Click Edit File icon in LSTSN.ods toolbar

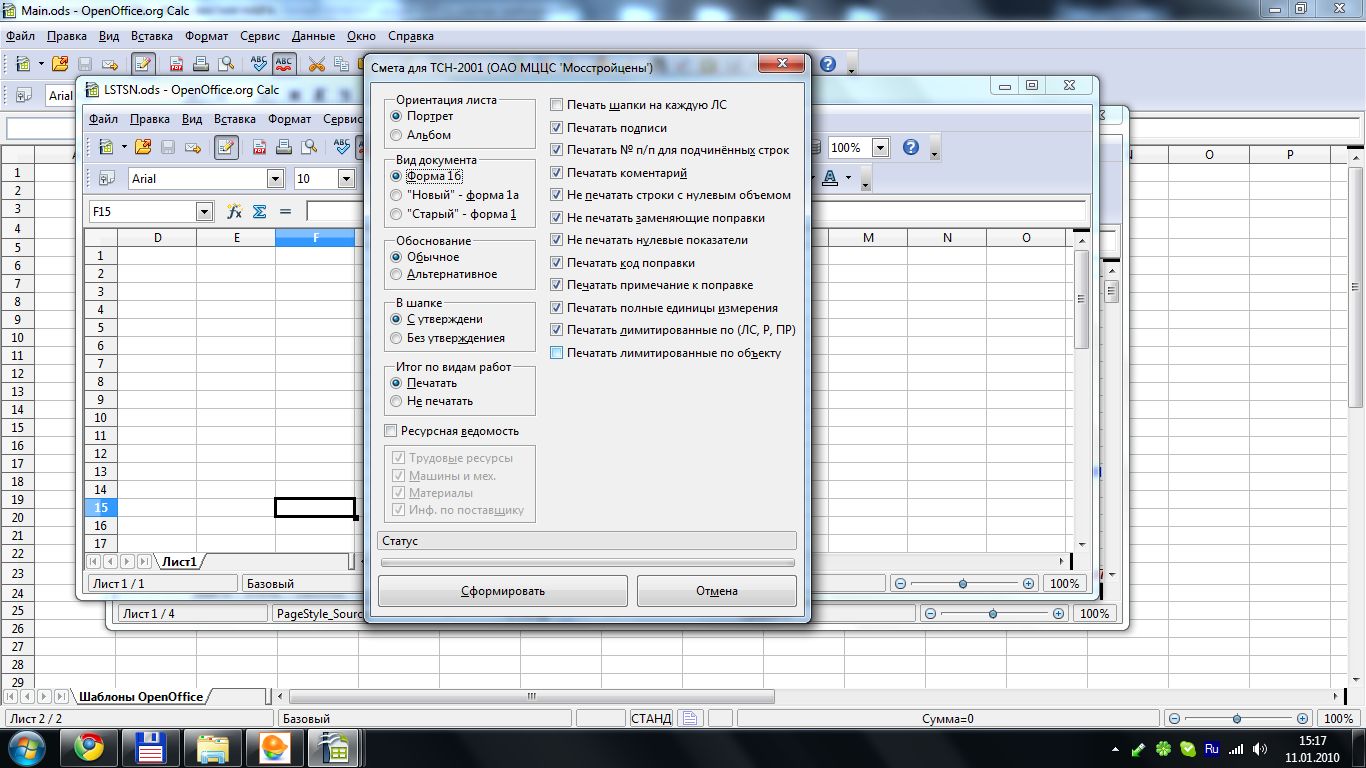tap(226, 147)
